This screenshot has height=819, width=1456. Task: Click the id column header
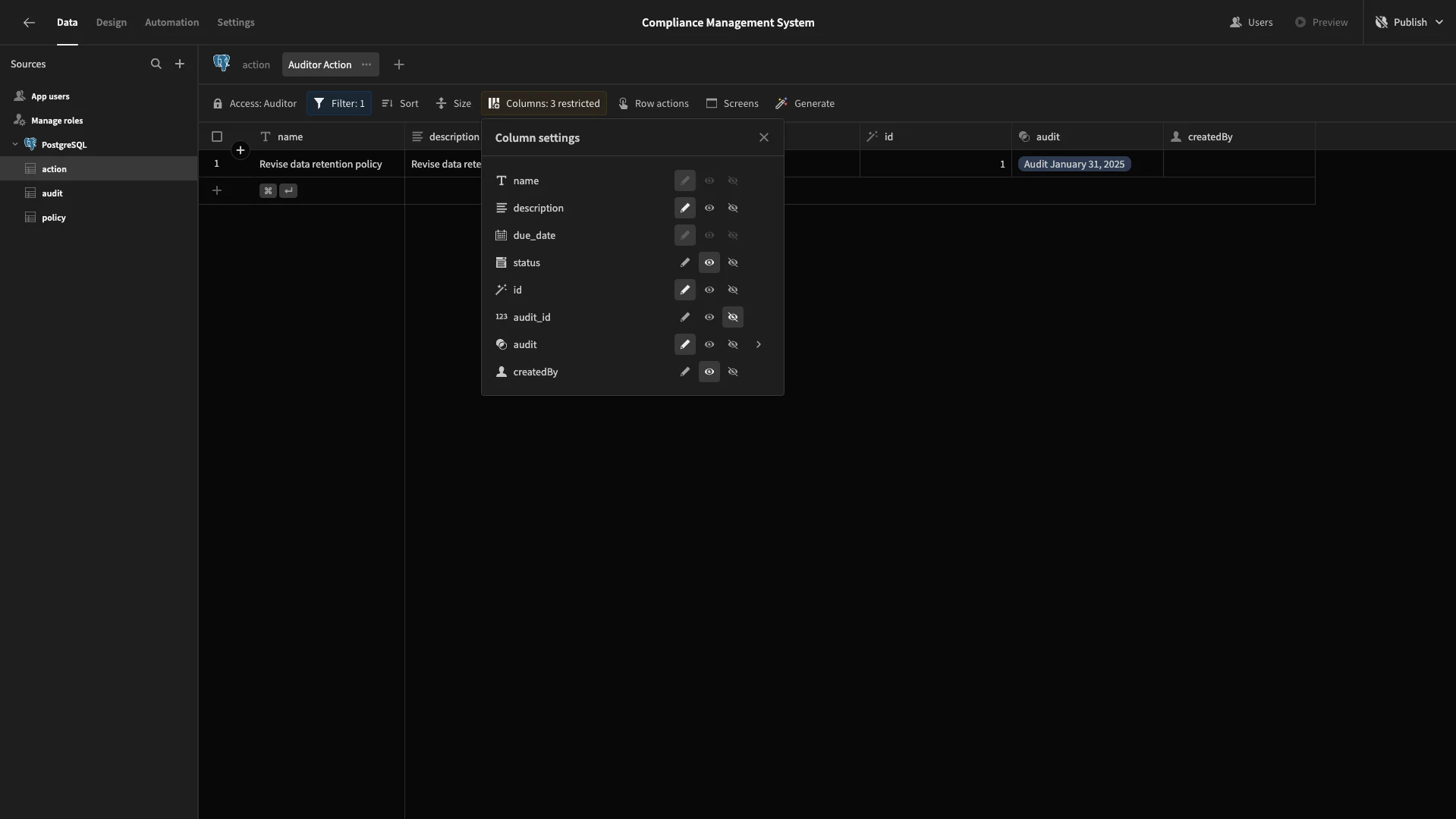tap(936, 136)
